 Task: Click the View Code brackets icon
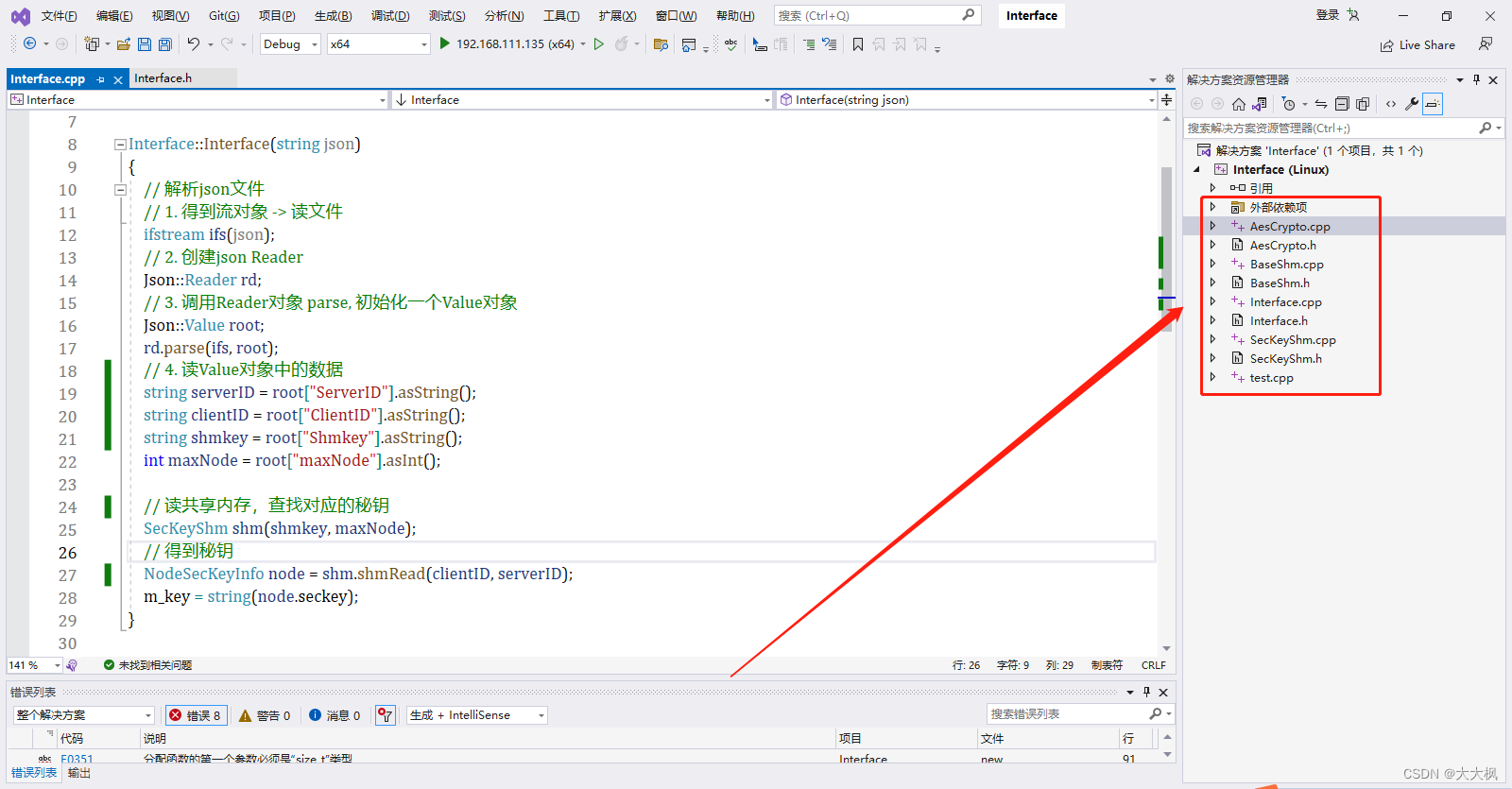point(1391,104)
